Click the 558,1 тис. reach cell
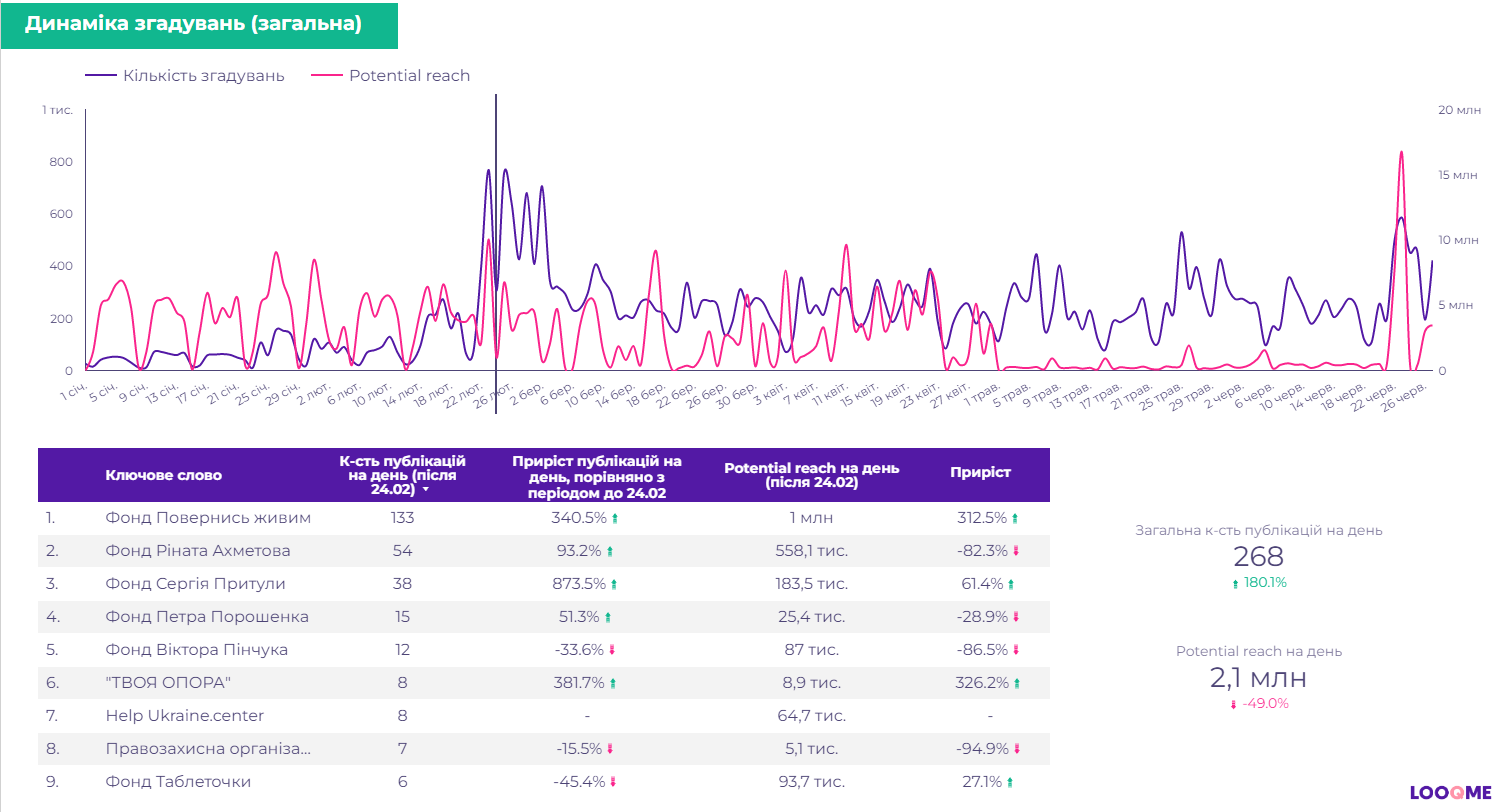The width and height of the screenshot is (1496, 812). pos(811,551)
